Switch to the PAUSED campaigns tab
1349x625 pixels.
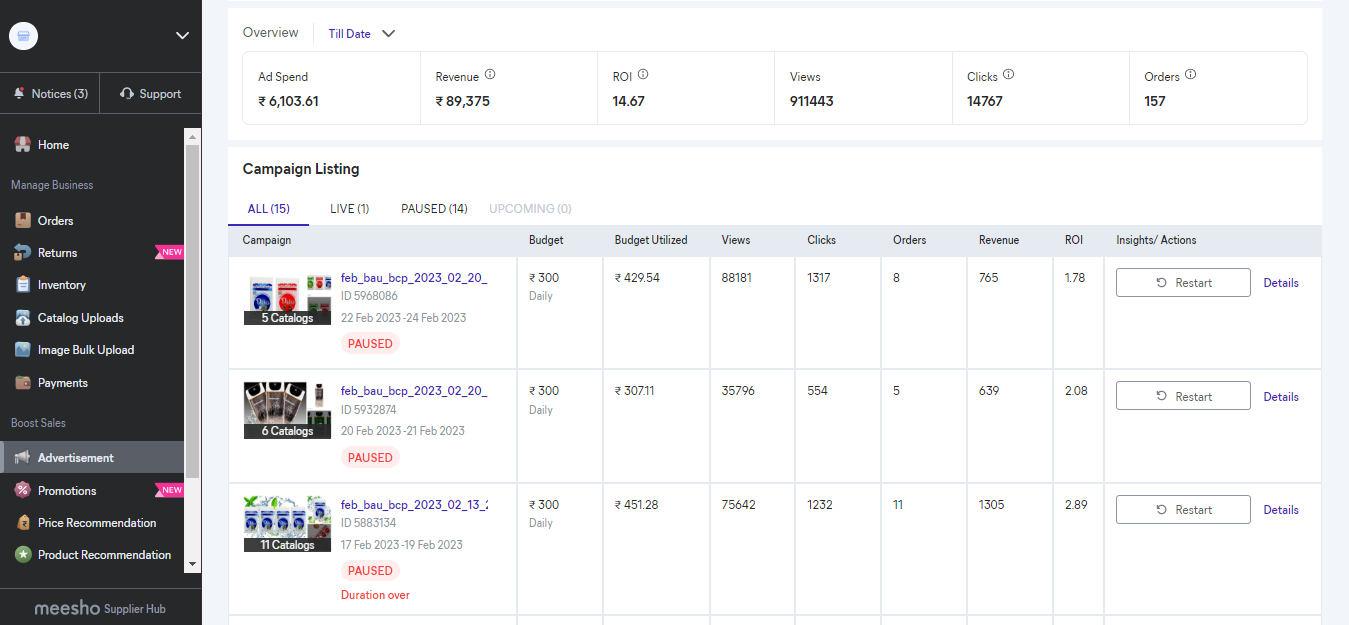[x=433, y=208]
